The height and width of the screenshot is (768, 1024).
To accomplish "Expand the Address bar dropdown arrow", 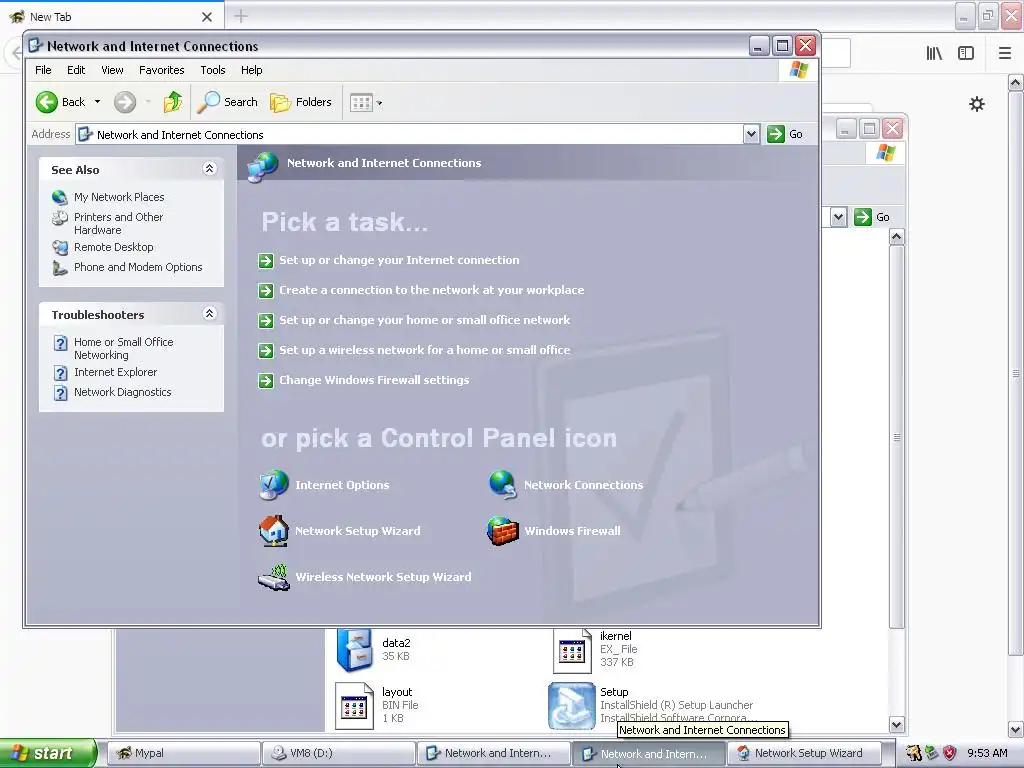I will [x=751, y=135].
